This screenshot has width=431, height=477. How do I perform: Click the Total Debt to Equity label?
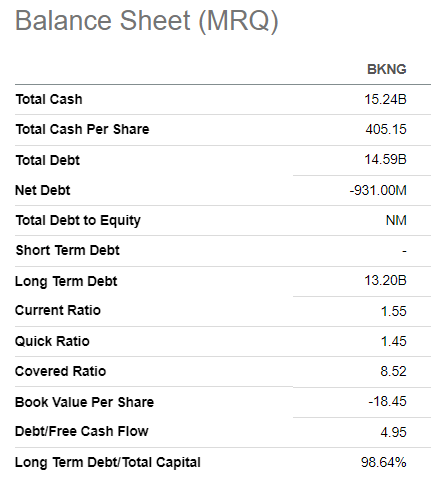[x=78, y=221]
